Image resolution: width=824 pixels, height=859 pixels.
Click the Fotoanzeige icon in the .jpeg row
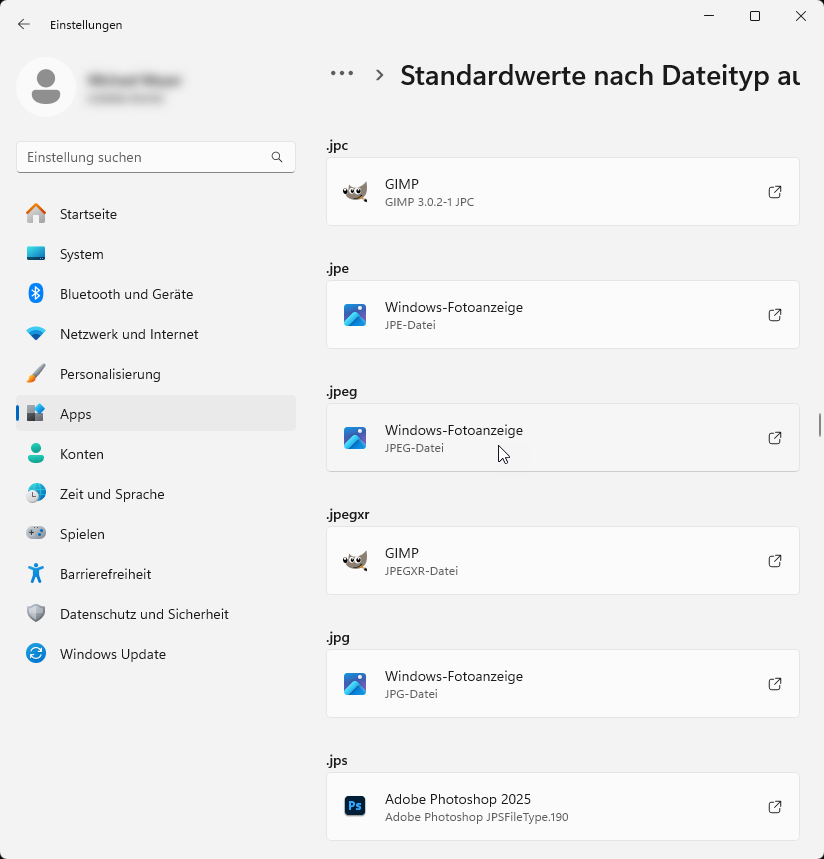(x=355, y=438)
